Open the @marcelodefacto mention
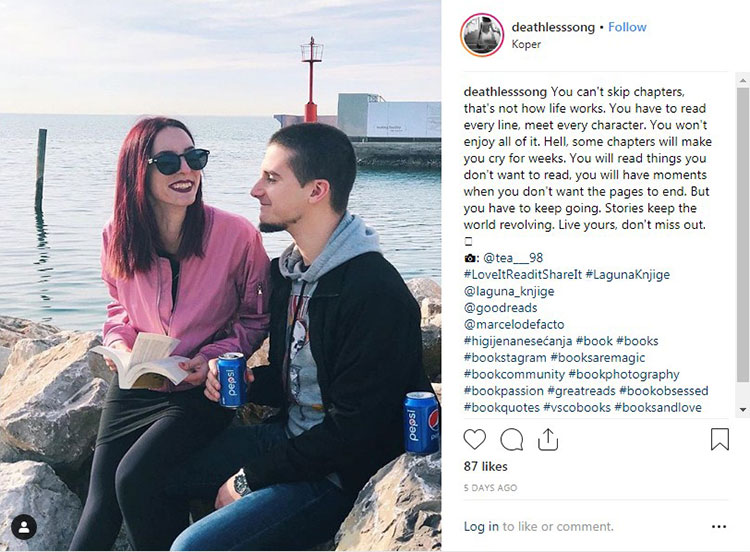The height and width of the screenshot is (552, 750). [514, 324]
